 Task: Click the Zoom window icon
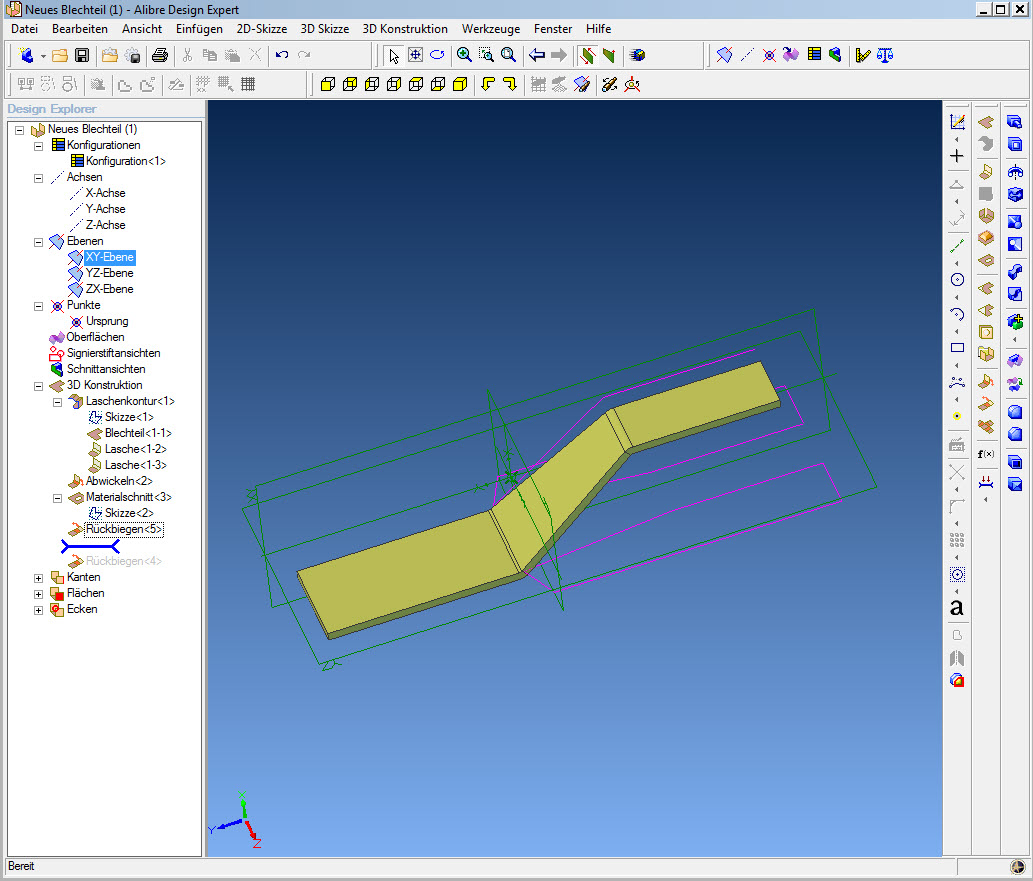(x=486, y=55)
